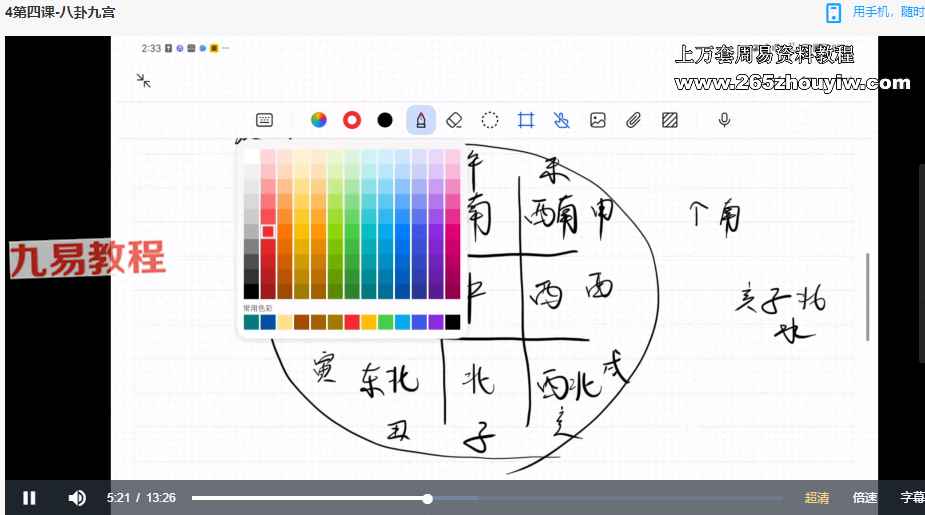Activate the dashed circle lasso tool
Screen dimensions: 925x515
[490, 120]
